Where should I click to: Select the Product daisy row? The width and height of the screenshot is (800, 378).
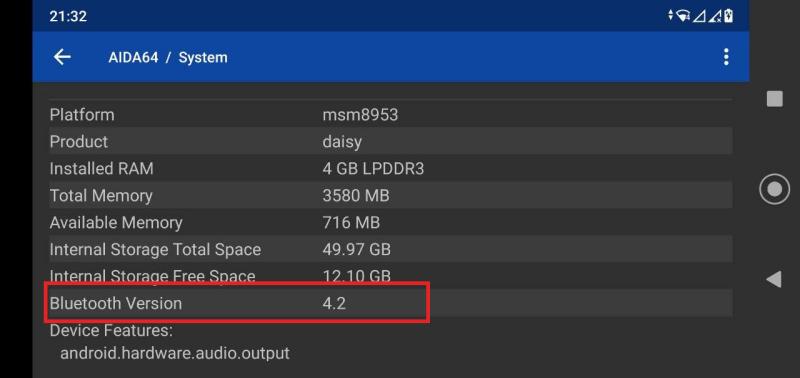pos(391,141)
